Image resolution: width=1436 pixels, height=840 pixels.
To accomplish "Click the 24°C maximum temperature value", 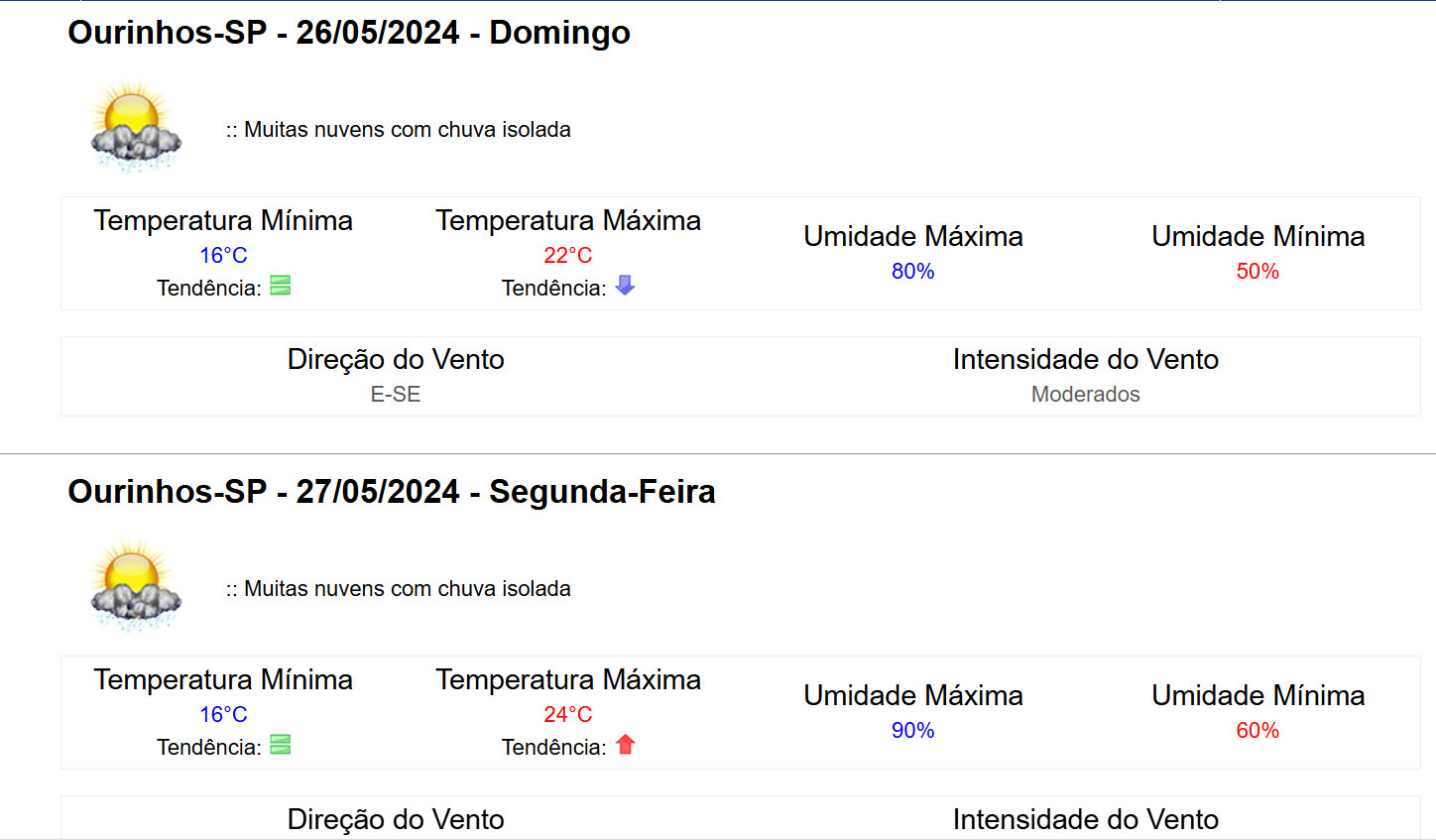I will pos(567,715).
